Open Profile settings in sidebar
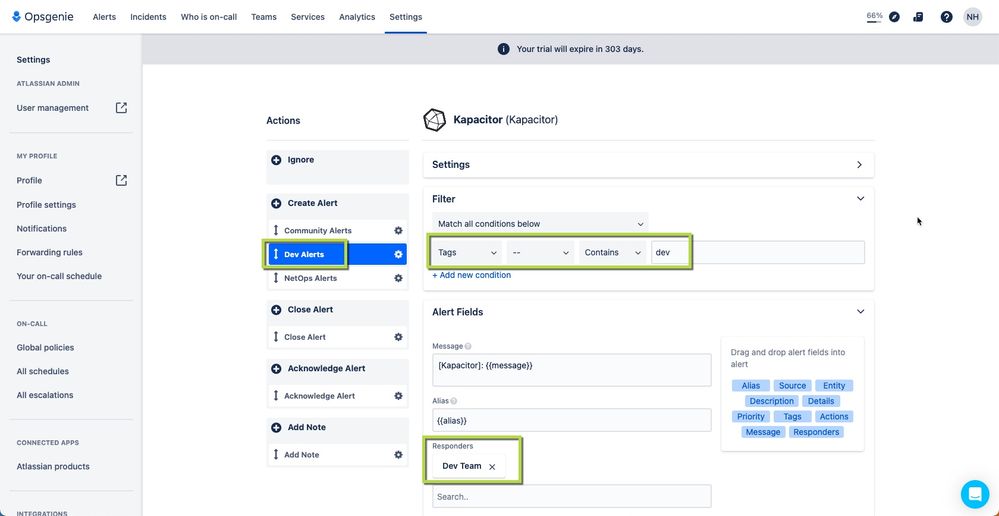Screen dimensions: 999x516 tap(46, 204)
